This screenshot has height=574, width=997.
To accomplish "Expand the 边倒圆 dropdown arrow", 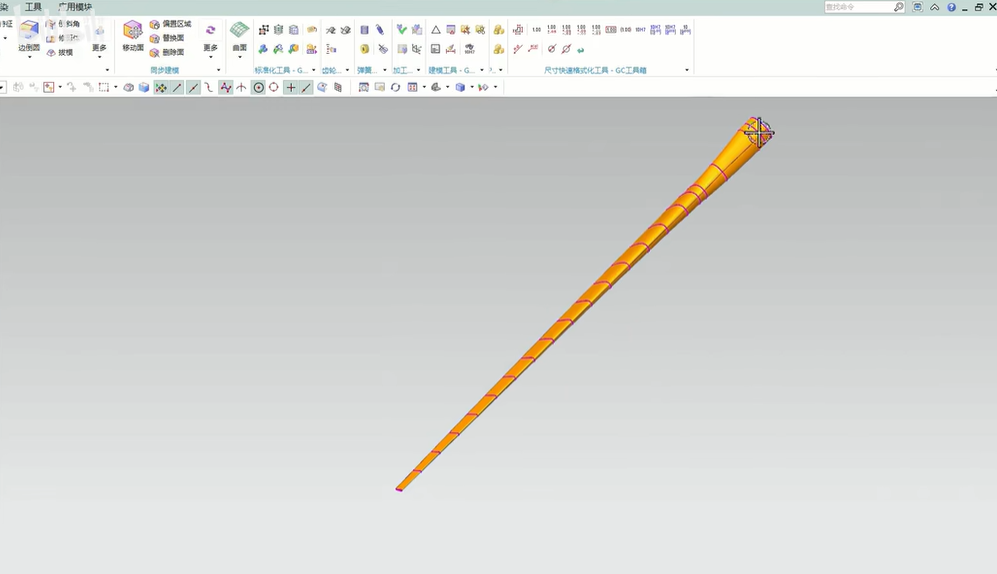I will point(29,57).
